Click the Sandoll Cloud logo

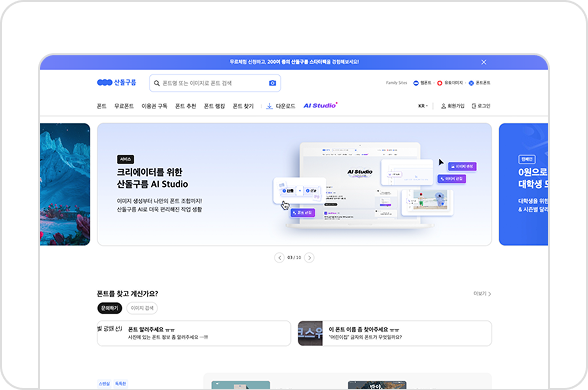[117, 82]
